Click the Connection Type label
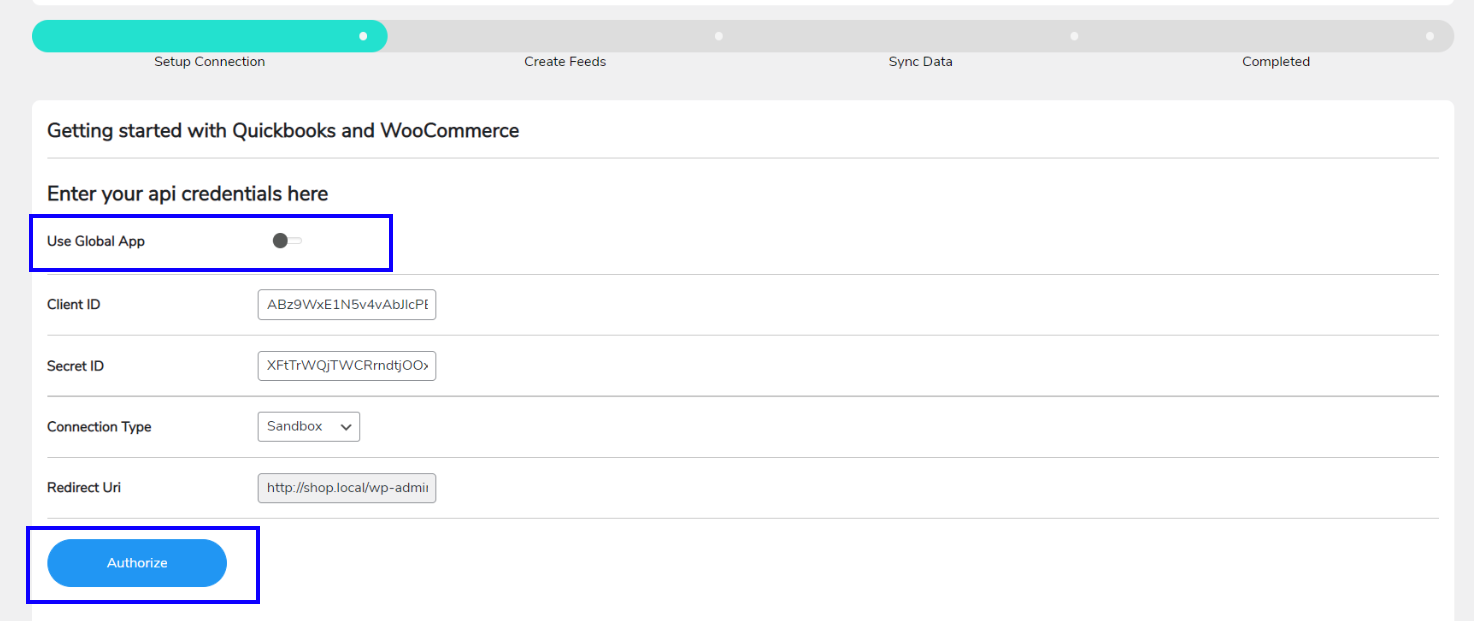Viewport: 1474px width, 621px height. point(99,427)
